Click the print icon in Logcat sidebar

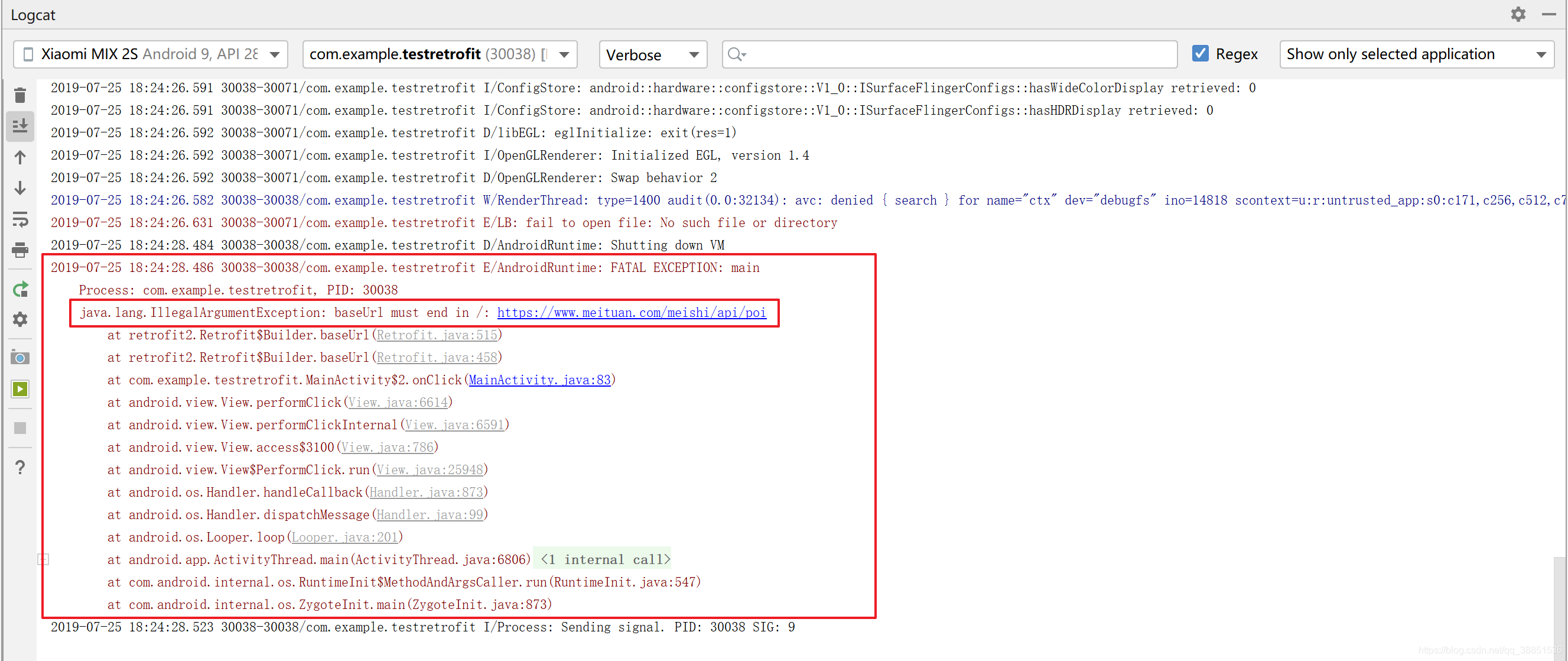tap(20, 250)
